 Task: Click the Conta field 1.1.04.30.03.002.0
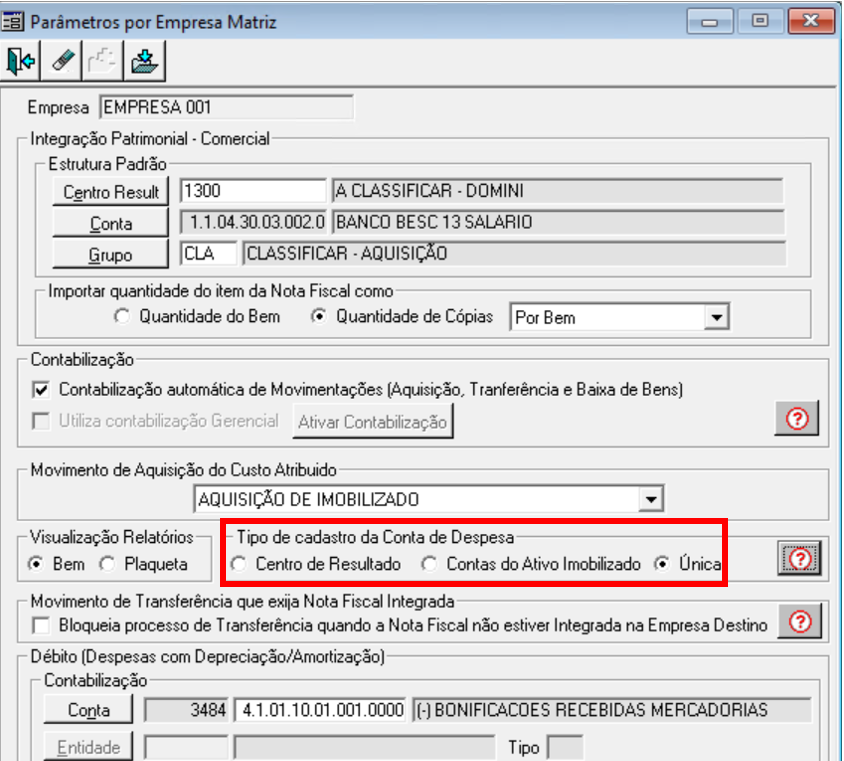point(253,222)
